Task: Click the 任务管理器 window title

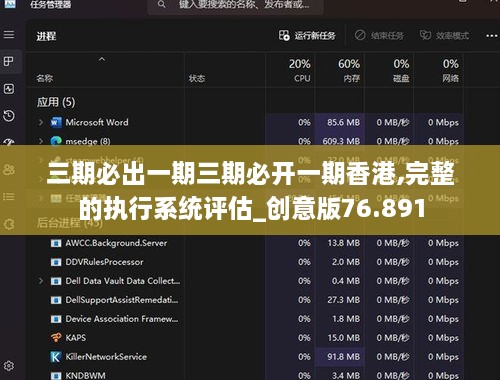Action: 51,4
